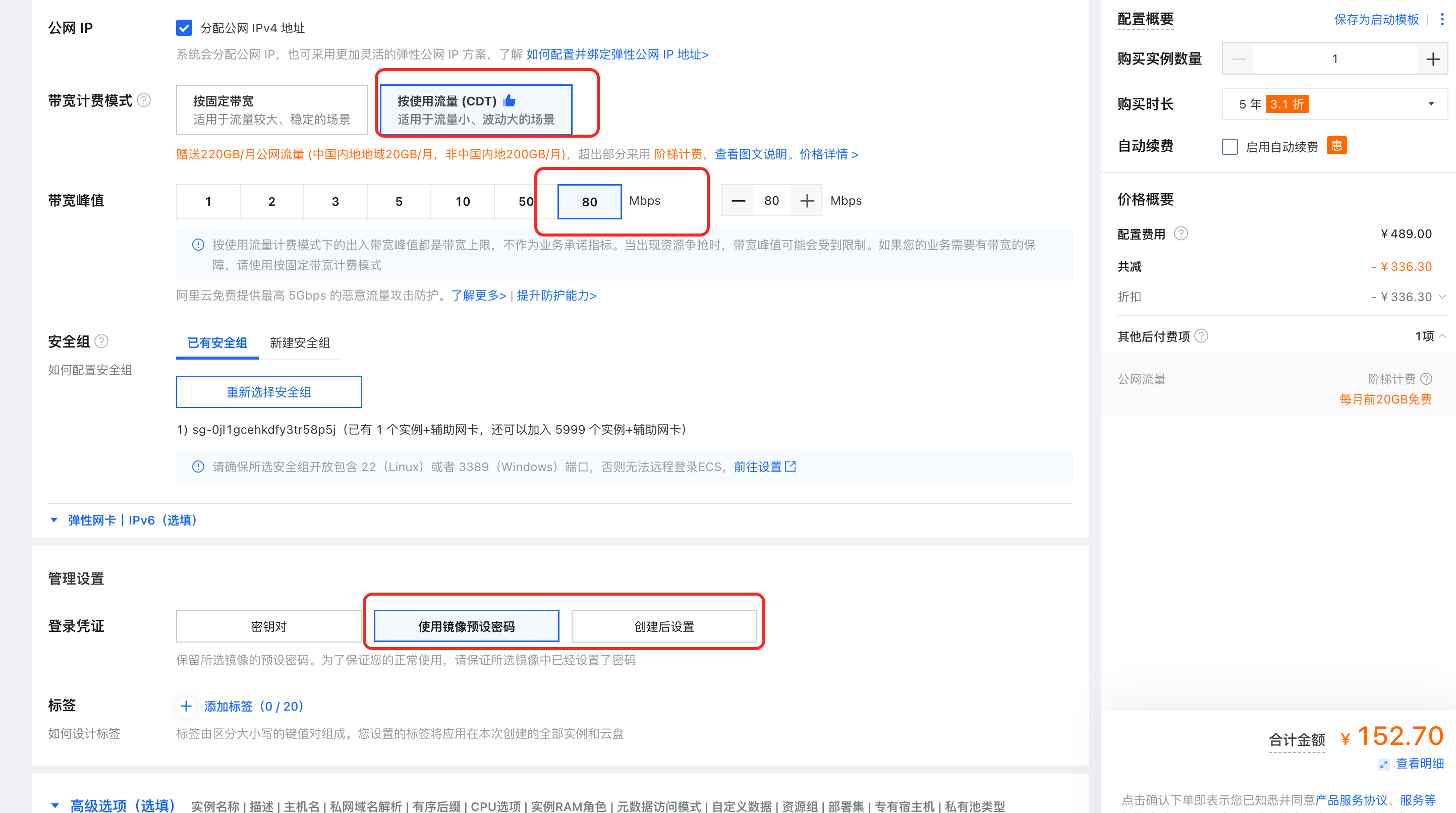The height and width of the screenshot is (813, 1456).
Task: Choose the 50 Mbps bandwidth preset
Action: click(526, 201)
